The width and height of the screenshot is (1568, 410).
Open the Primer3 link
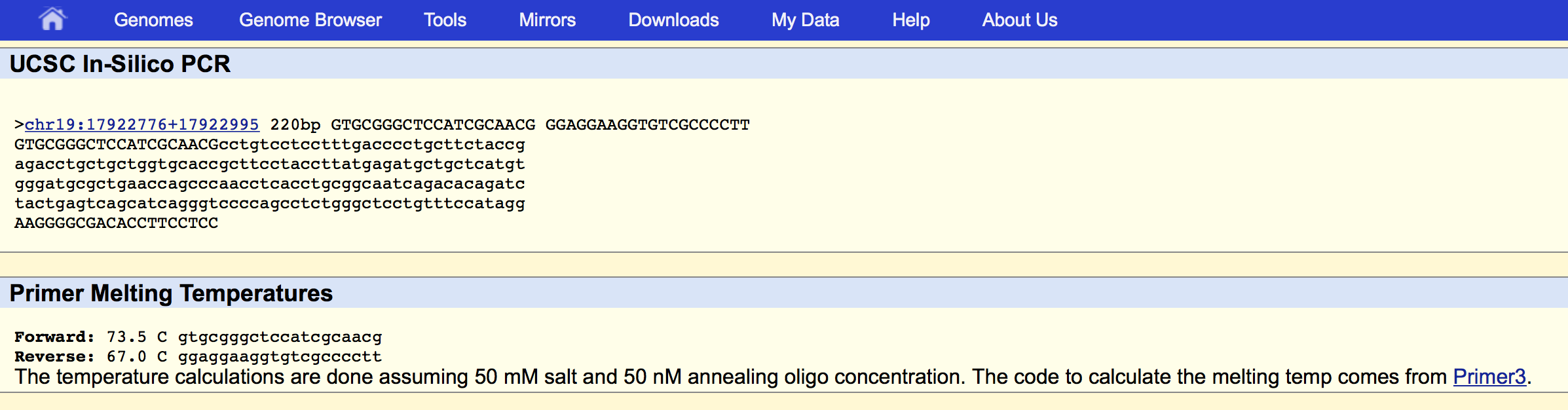tap(1489, 377)
